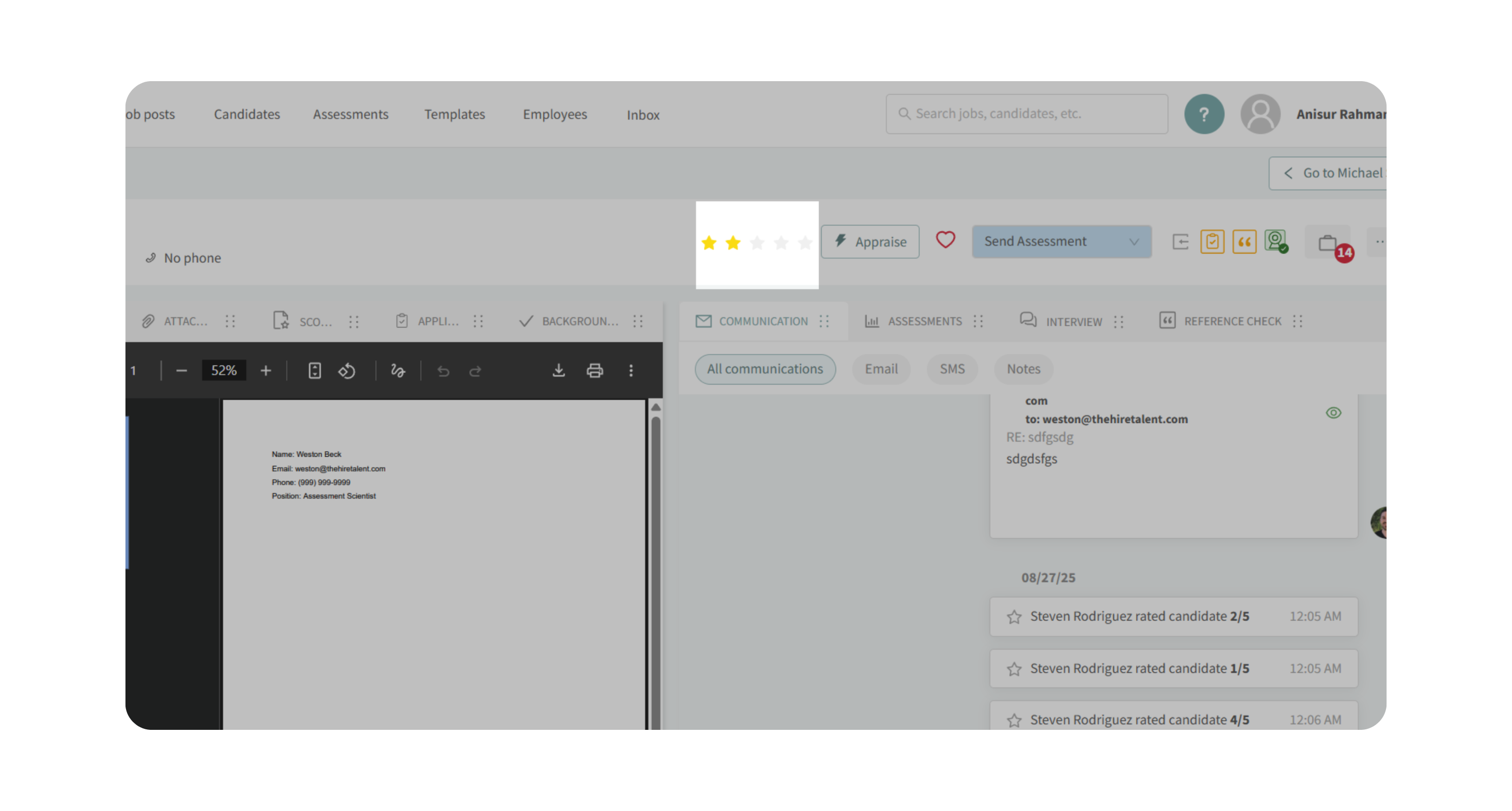Expand the Send Assessment dropdown
Screen dimensions: 1512x811
[x=1133, y=242]
